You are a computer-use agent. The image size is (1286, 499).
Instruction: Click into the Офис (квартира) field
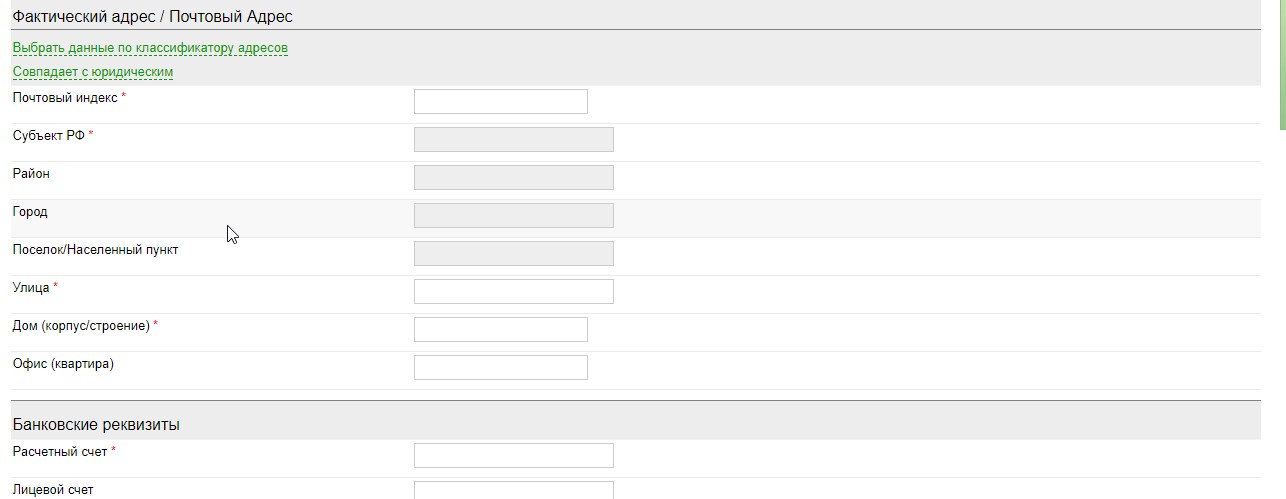tap(500, 367)
